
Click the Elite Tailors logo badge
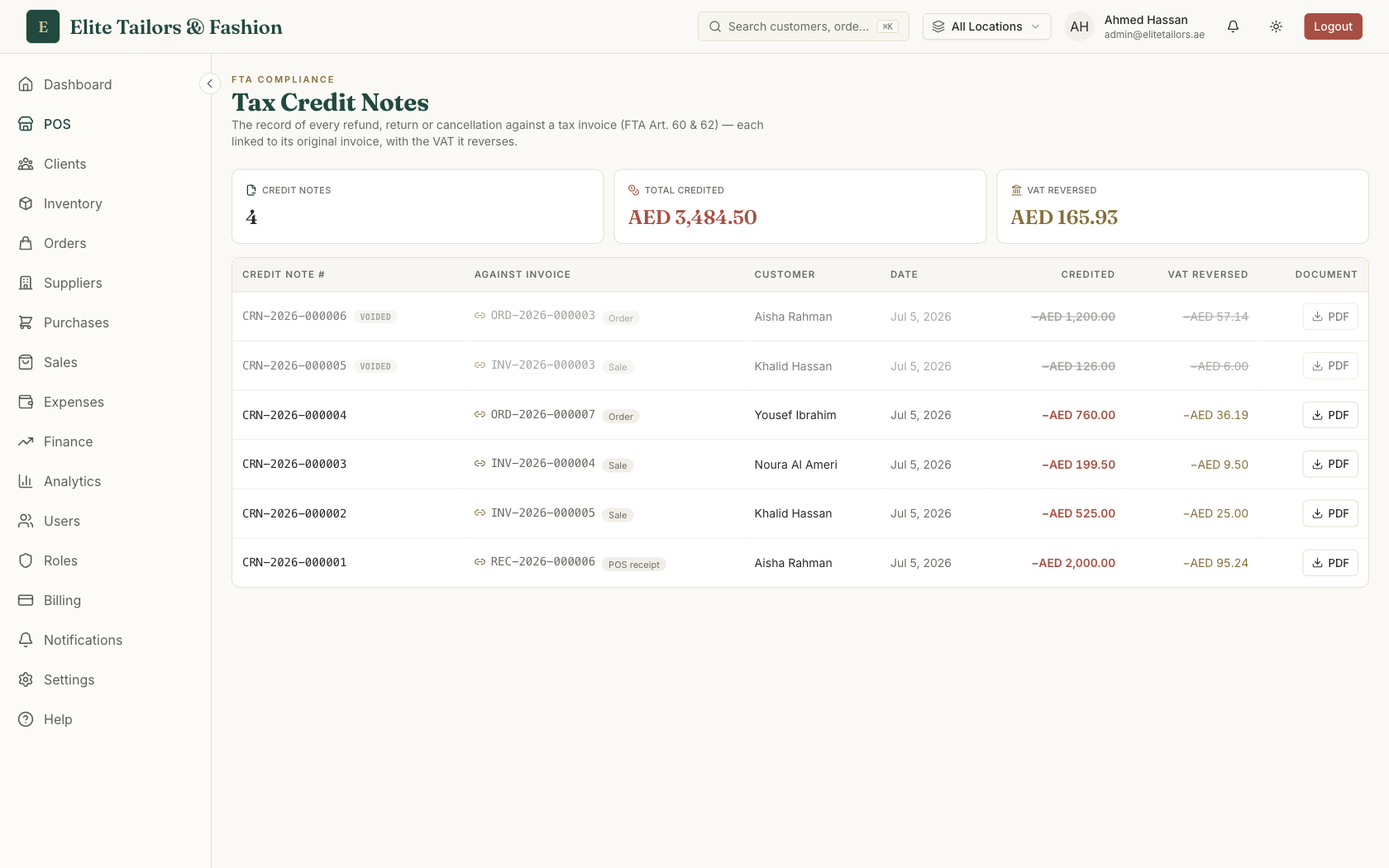(x=43, y=26)
